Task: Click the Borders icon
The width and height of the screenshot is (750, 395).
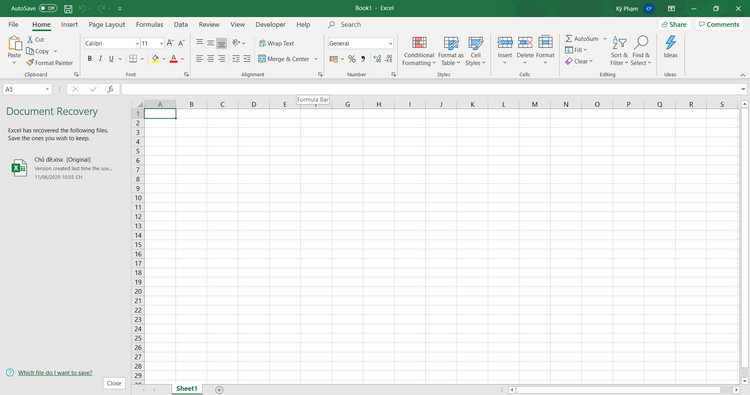Action: point(133,59)
